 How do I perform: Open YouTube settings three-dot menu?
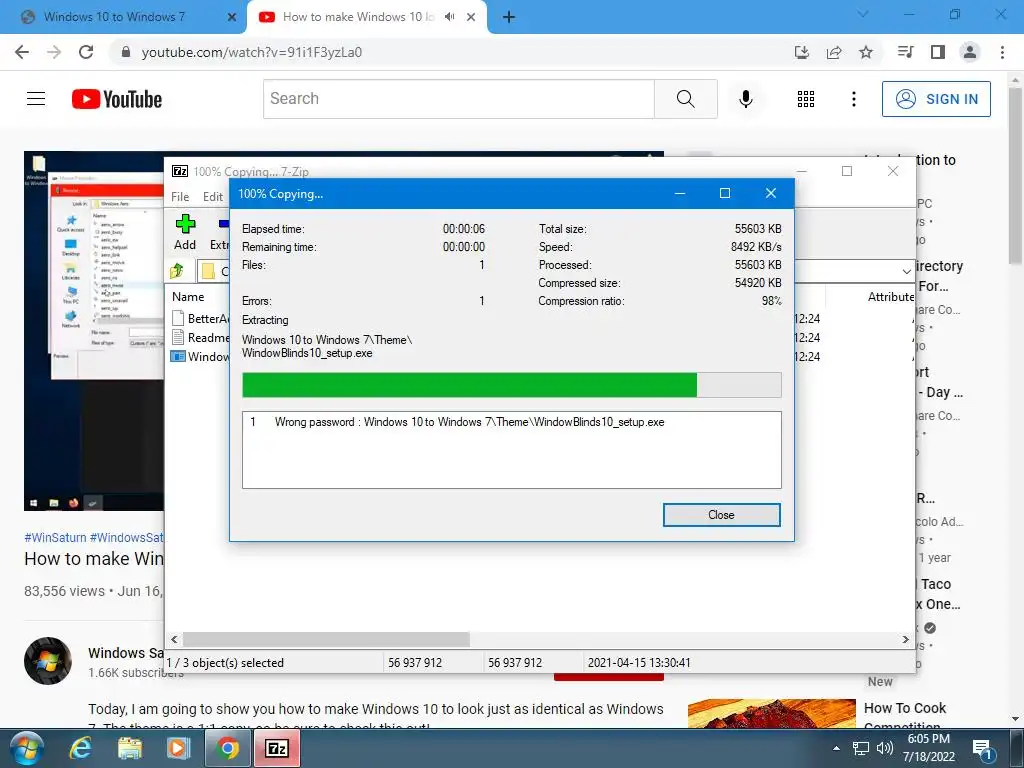pyautogui.click(x=854, y=99)
